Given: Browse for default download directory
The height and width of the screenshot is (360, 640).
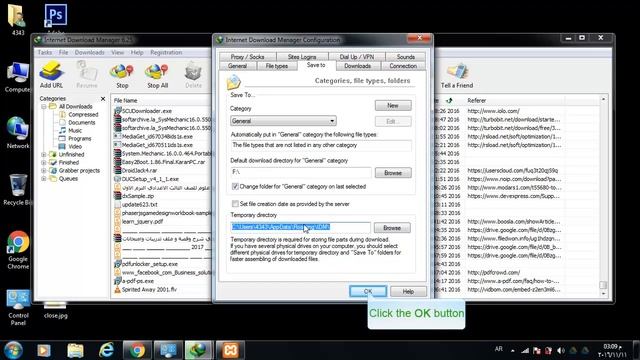Looking at the screenshot, I should (x=393, y=173).
